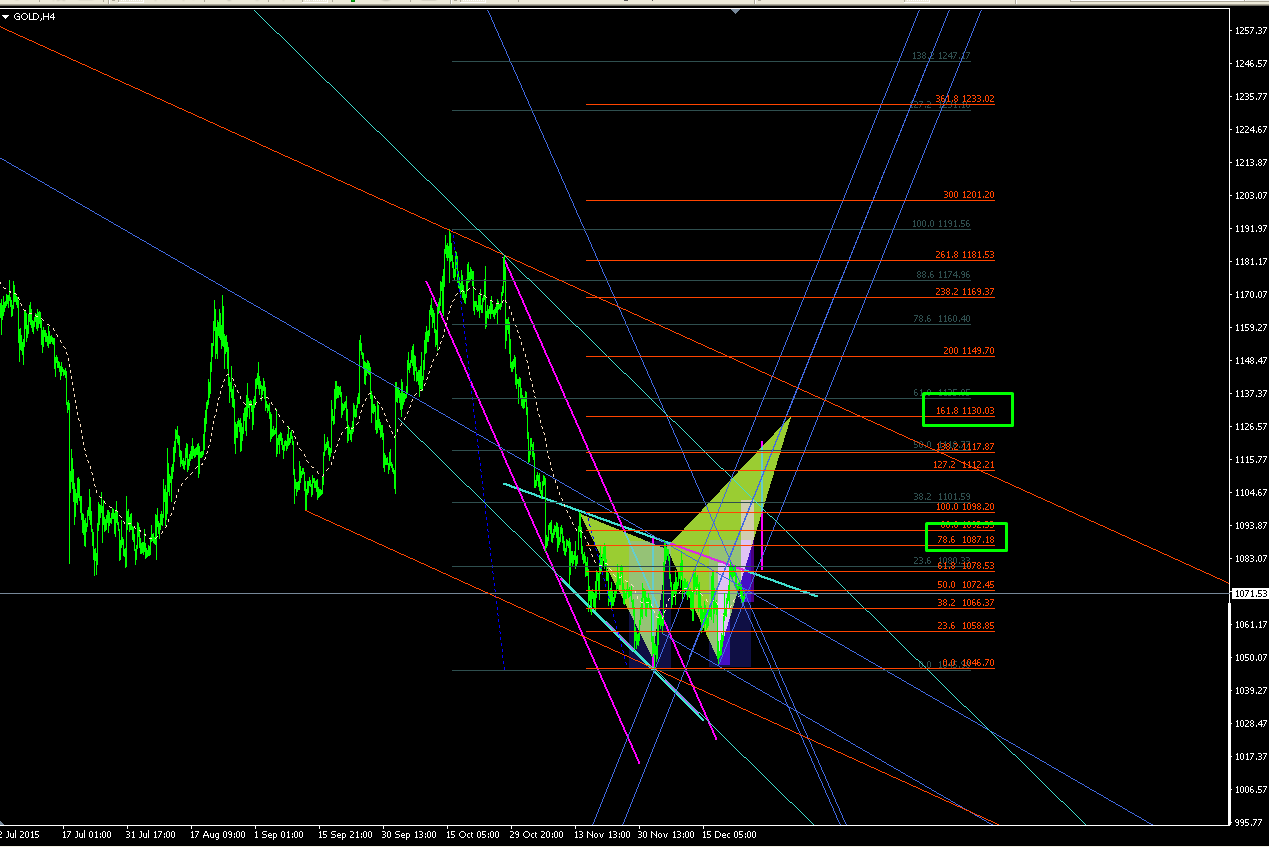This screenshot has height=848, width=1269.
Task: Select the 15 Dec 05:00 time label
Action: coord(727,833)
